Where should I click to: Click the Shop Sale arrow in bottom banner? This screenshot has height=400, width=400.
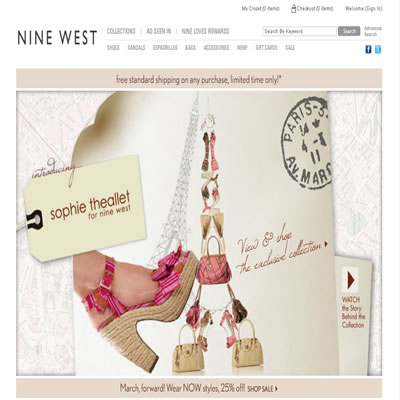click(277, 389)
